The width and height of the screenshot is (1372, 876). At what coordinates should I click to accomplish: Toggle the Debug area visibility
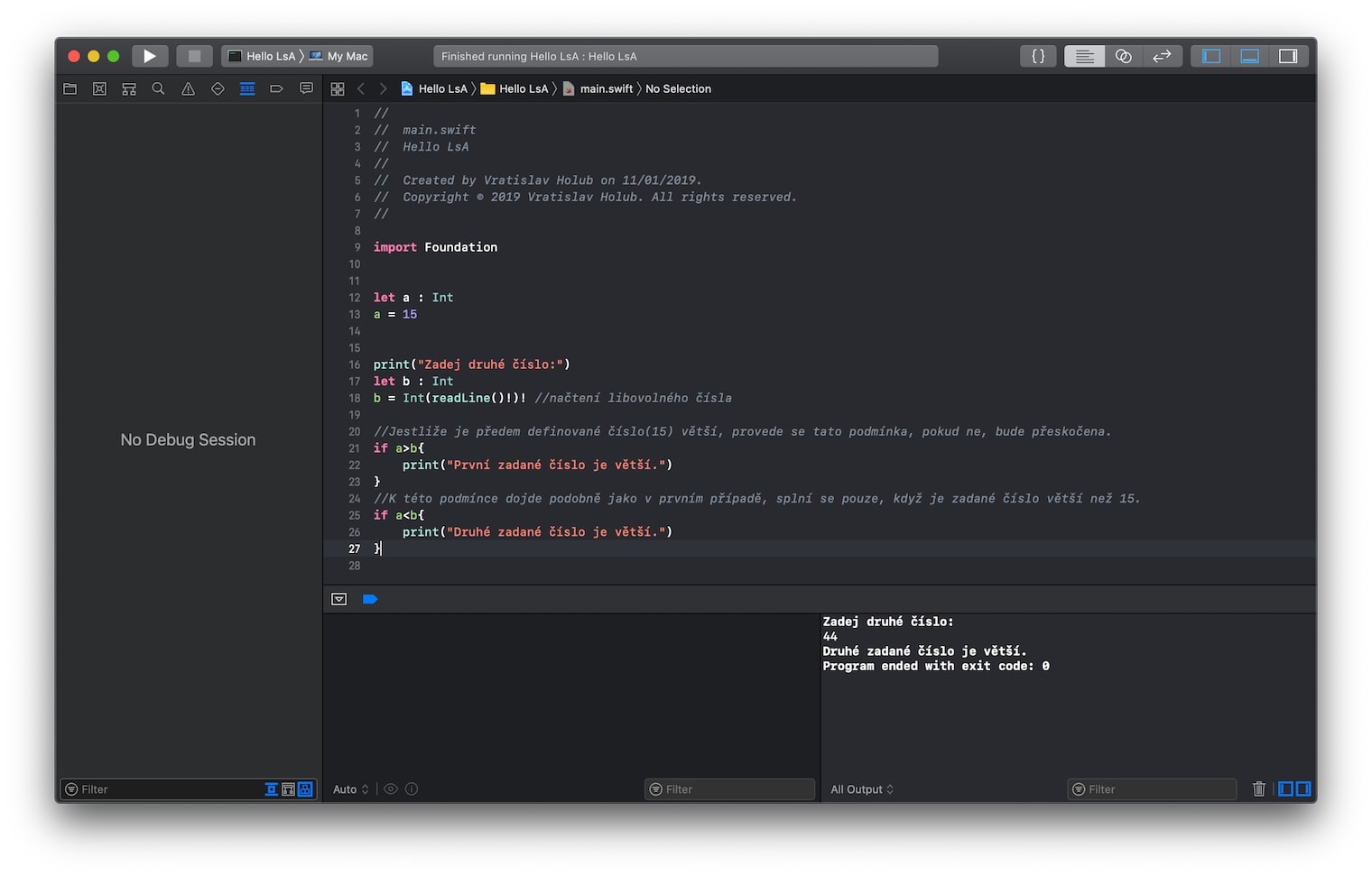[1249, 56]
